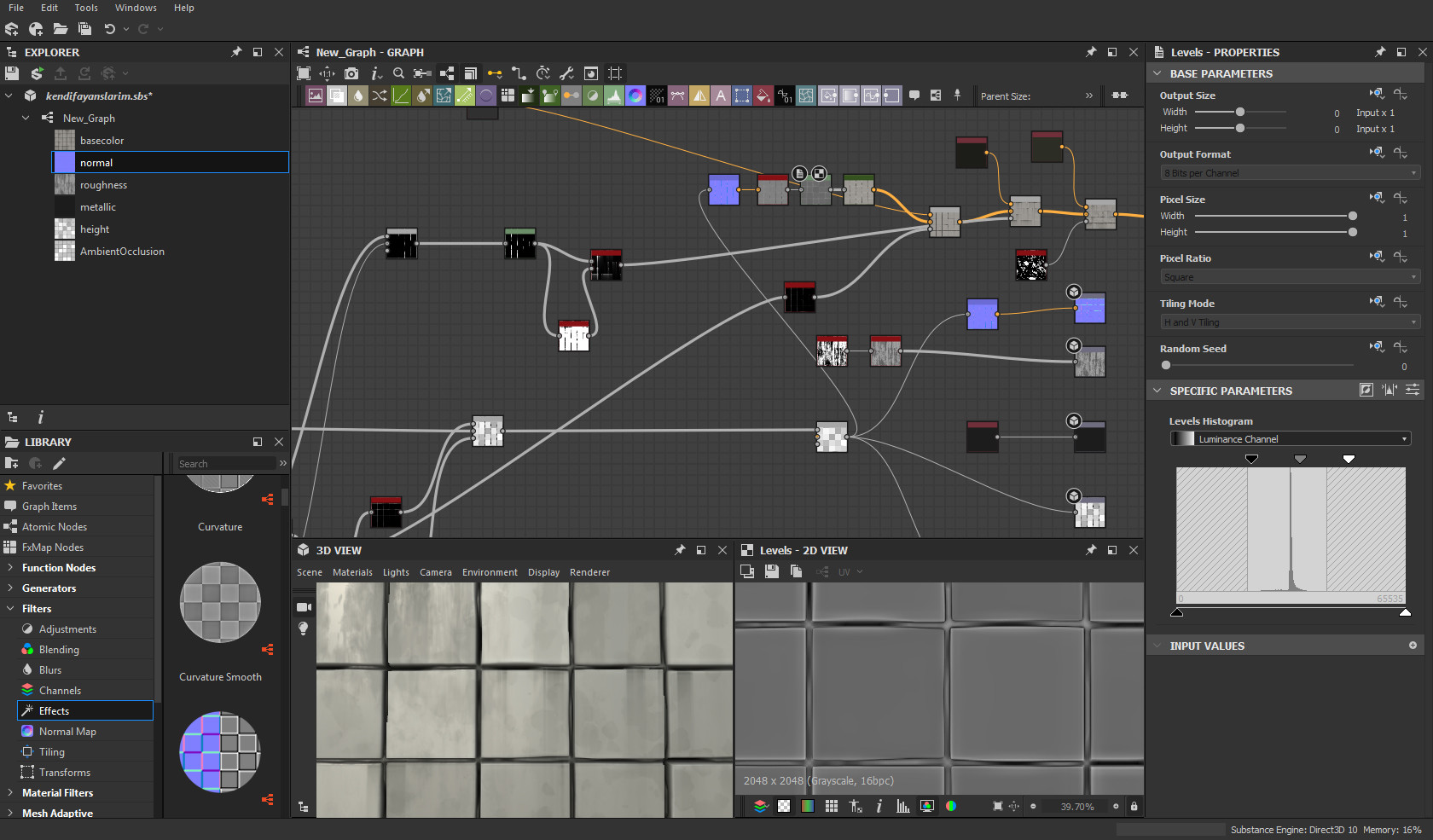The image size is (1433, 840).
Task: Open the graph search tool
Action: [x=398, y=73]
